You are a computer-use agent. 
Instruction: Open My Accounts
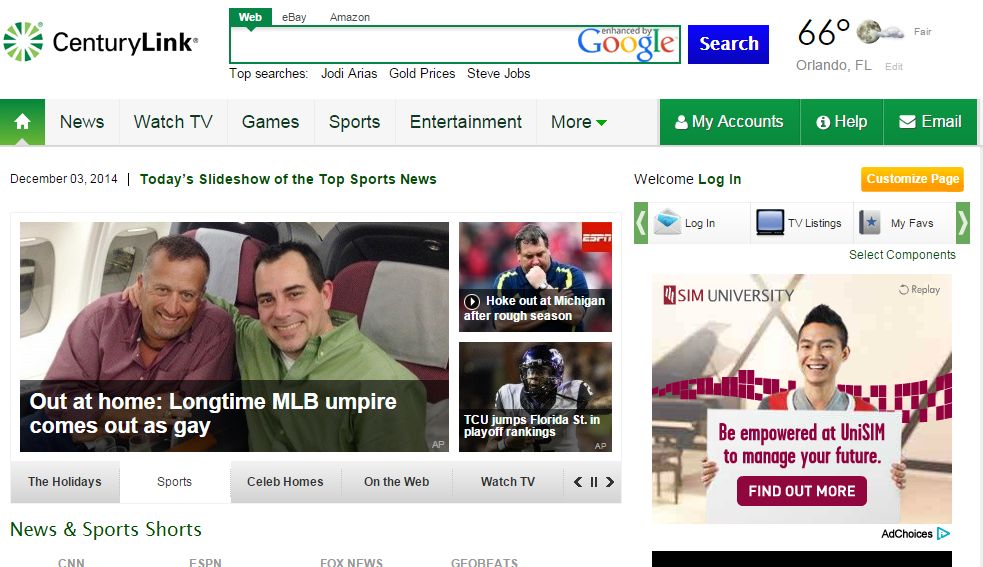pyautogui.click(x=730, y=122)
